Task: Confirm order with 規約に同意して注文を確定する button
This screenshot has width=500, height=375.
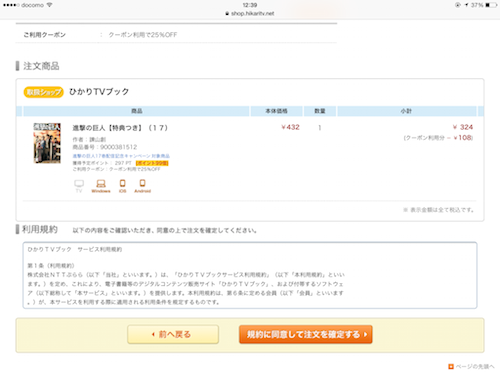Action: [306, 334]
